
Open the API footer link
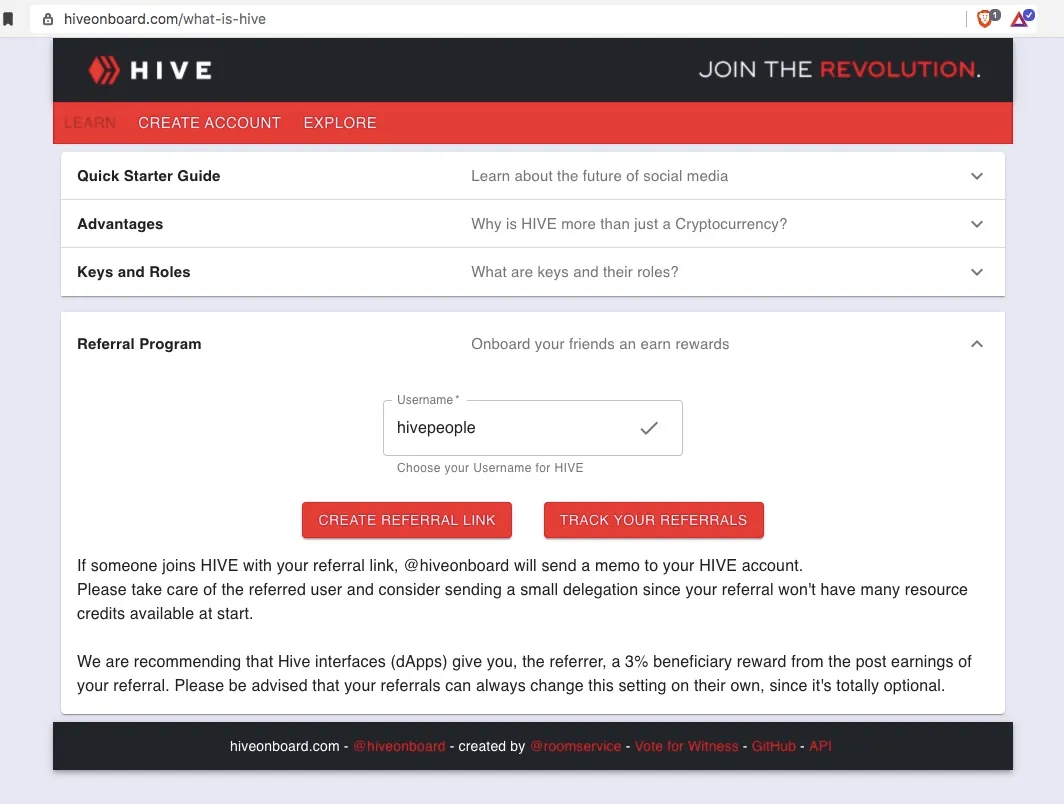pos(820,746)
